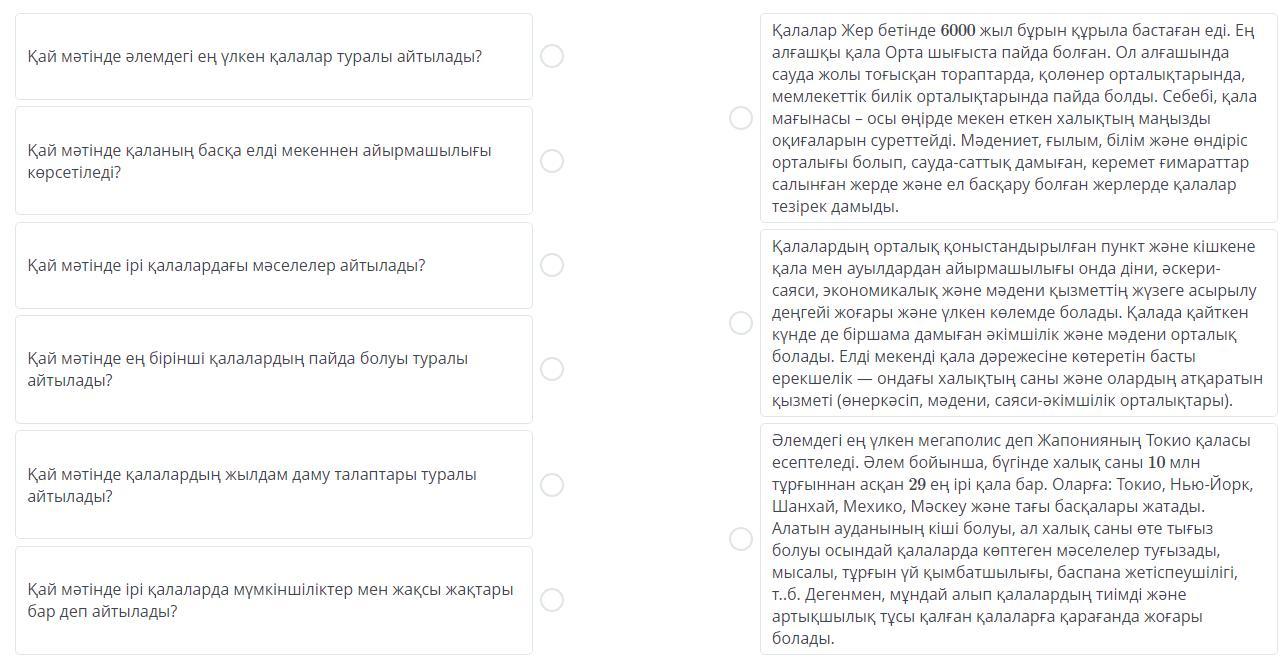Click the passage starting 'Қалалардың орталық қоныстандырылған пункт'

pos(1018,323)
